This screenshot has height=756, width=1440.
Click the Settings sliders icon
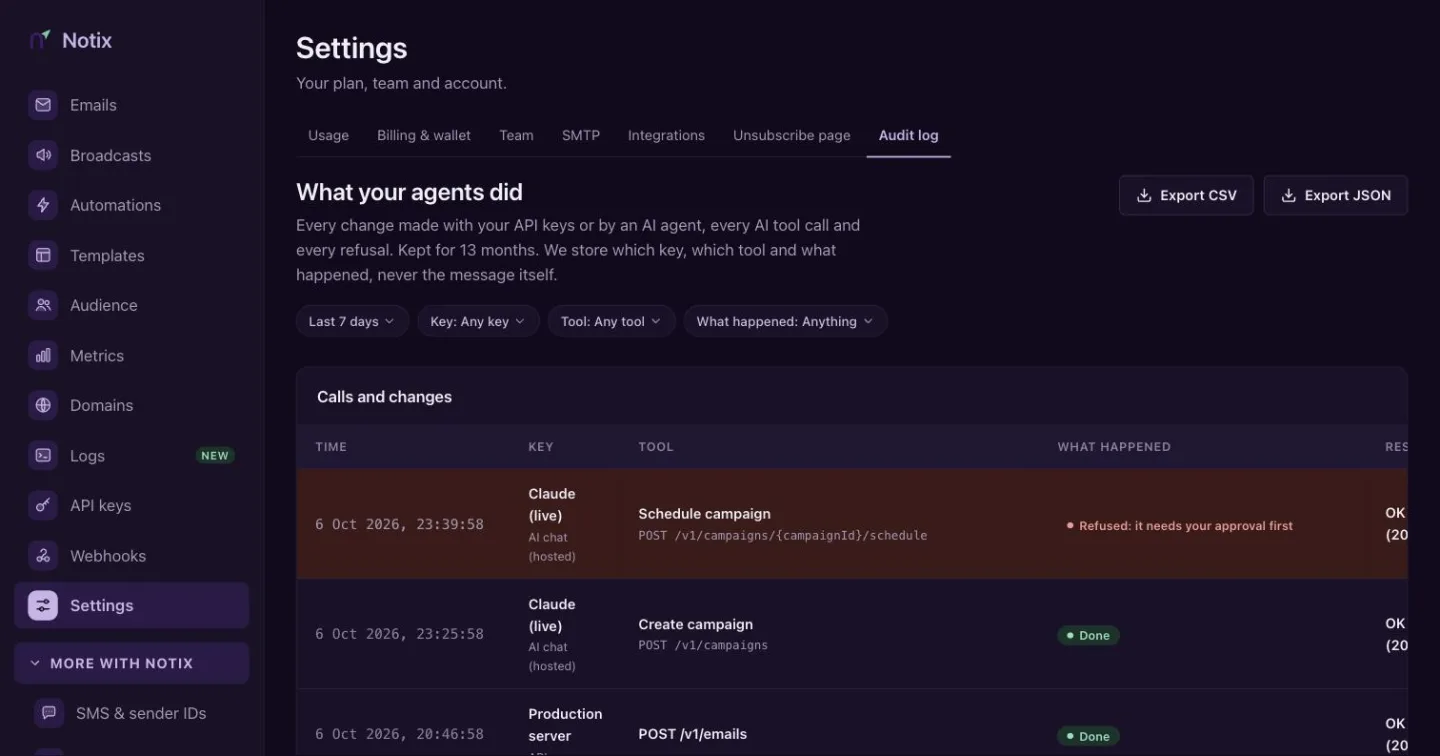pos(43,605)
